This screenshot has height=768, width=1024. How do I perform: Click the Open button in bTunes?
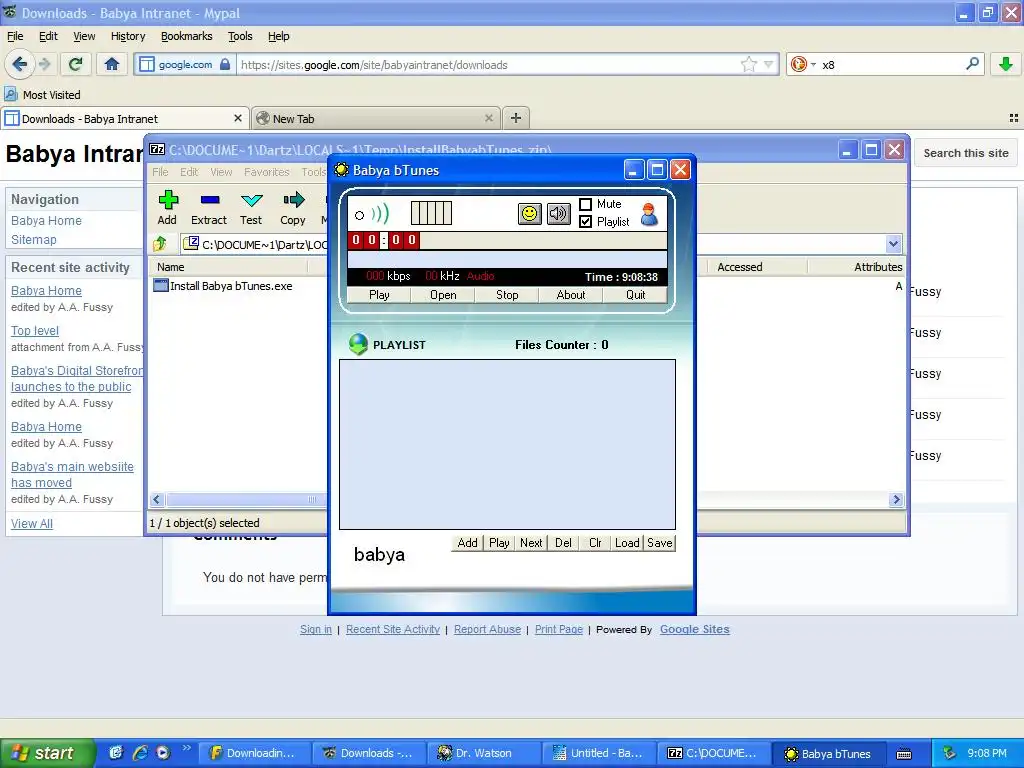click(443, 295)
